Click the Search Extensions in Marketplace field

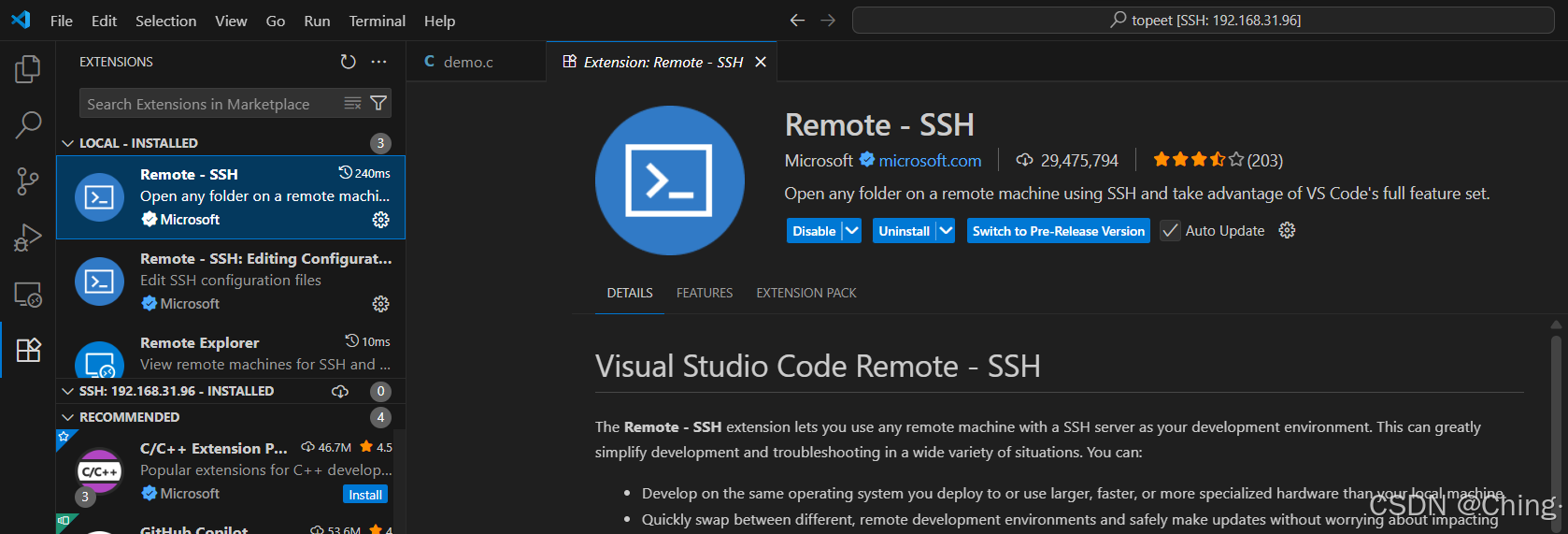click(x=211, y=104)
